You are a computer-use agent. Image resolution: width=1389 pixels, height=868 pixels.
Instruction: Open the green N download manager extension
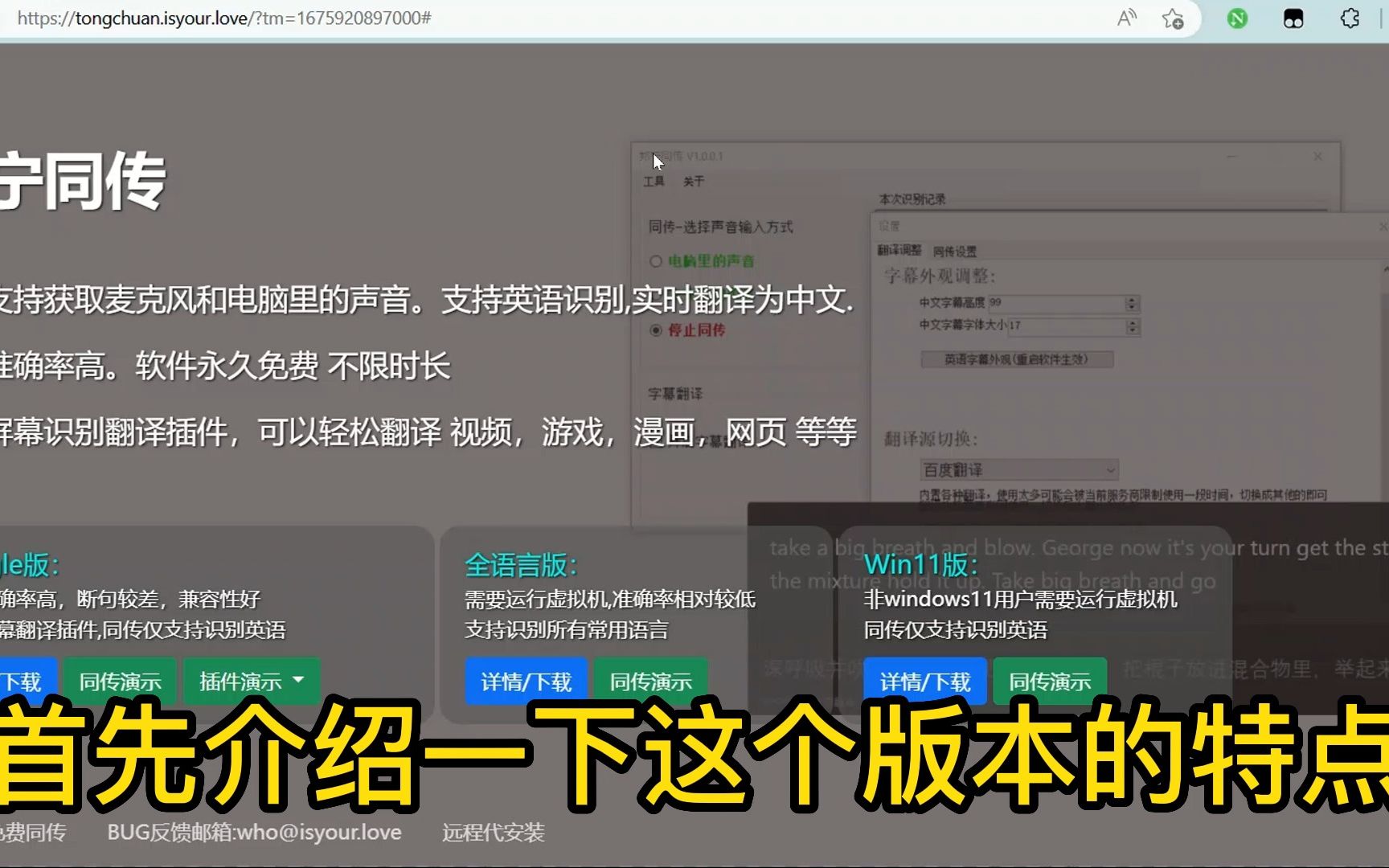click(1237, 18)
